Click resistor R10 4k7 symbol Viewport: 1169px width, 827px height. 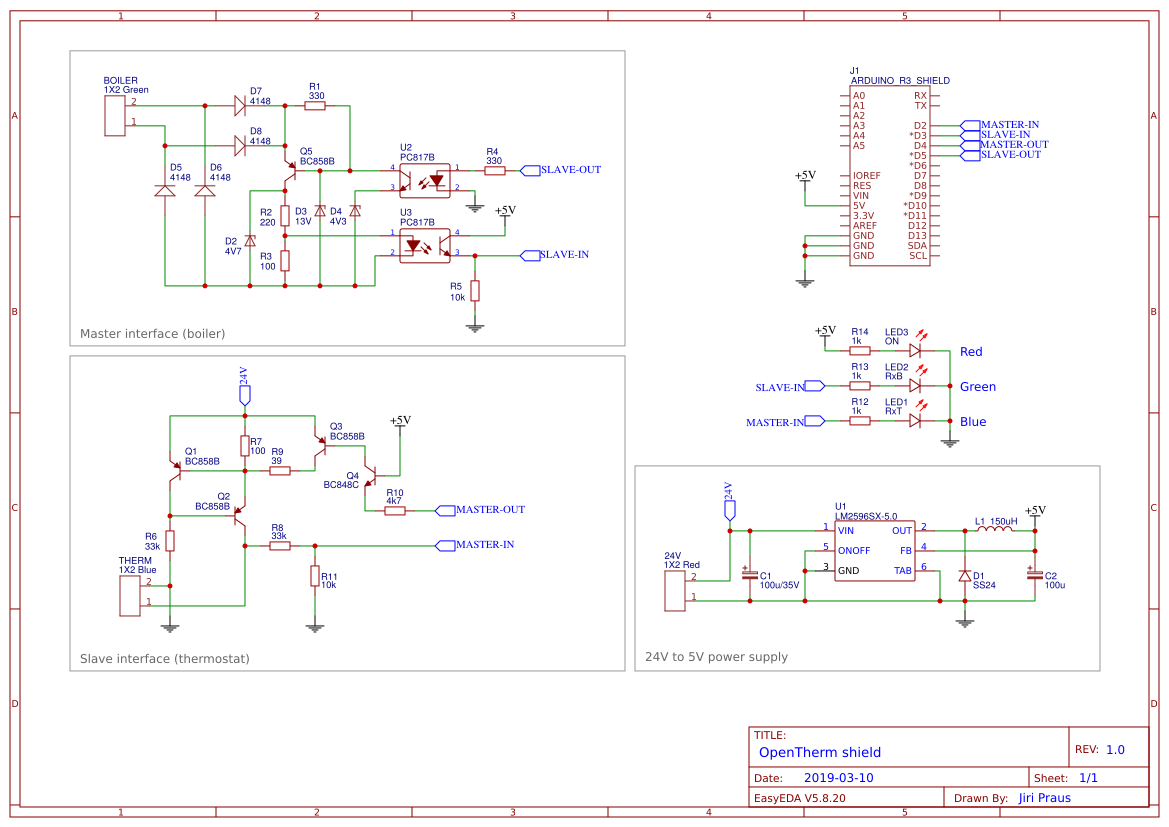[x=393, y=509]
